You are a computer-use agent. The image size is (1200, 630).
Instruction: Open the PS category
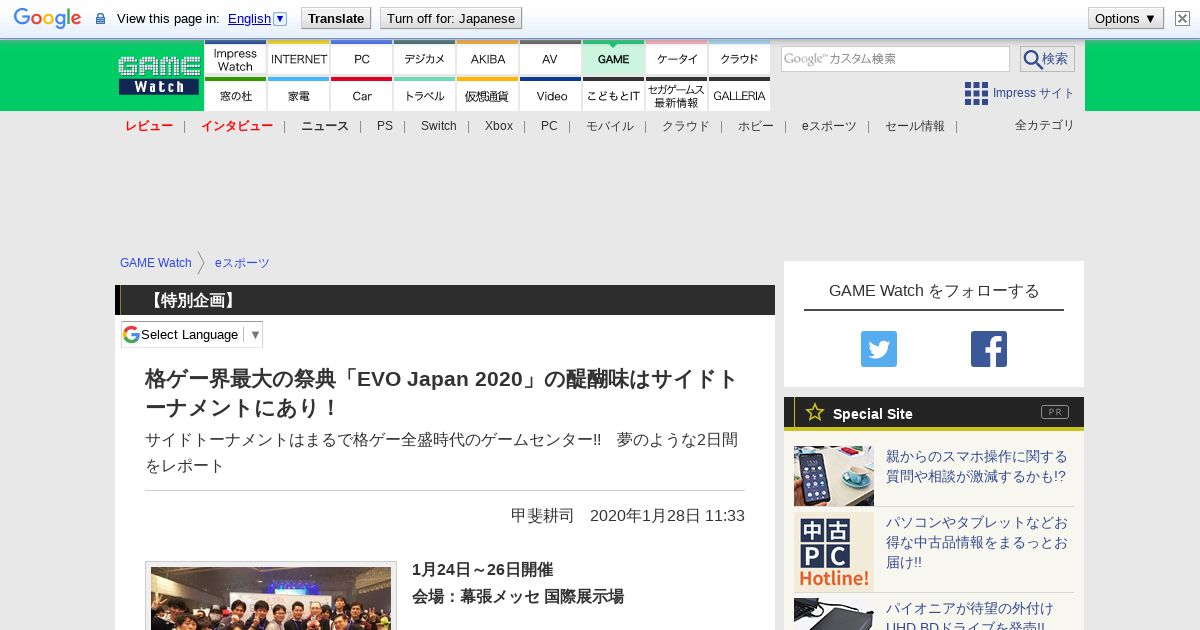385,126
